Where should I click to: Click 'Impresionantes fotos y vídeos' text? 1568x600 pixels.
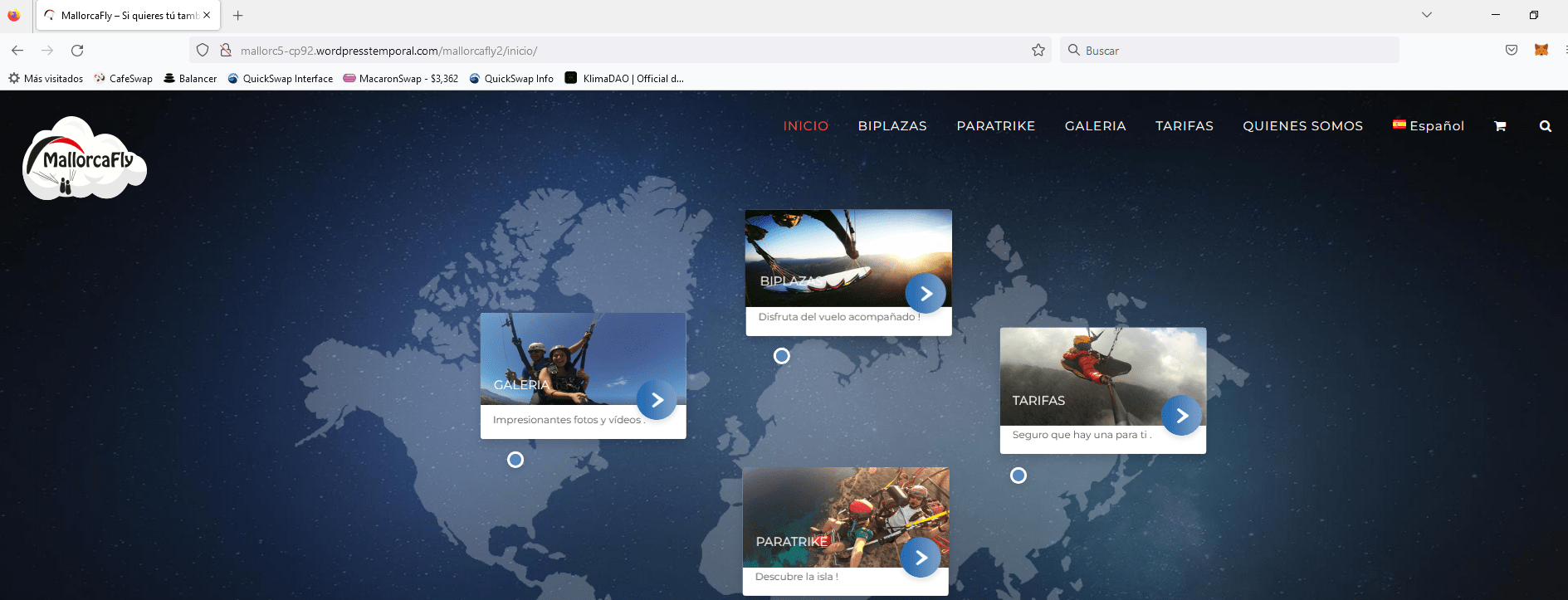[x=567, y=420]
